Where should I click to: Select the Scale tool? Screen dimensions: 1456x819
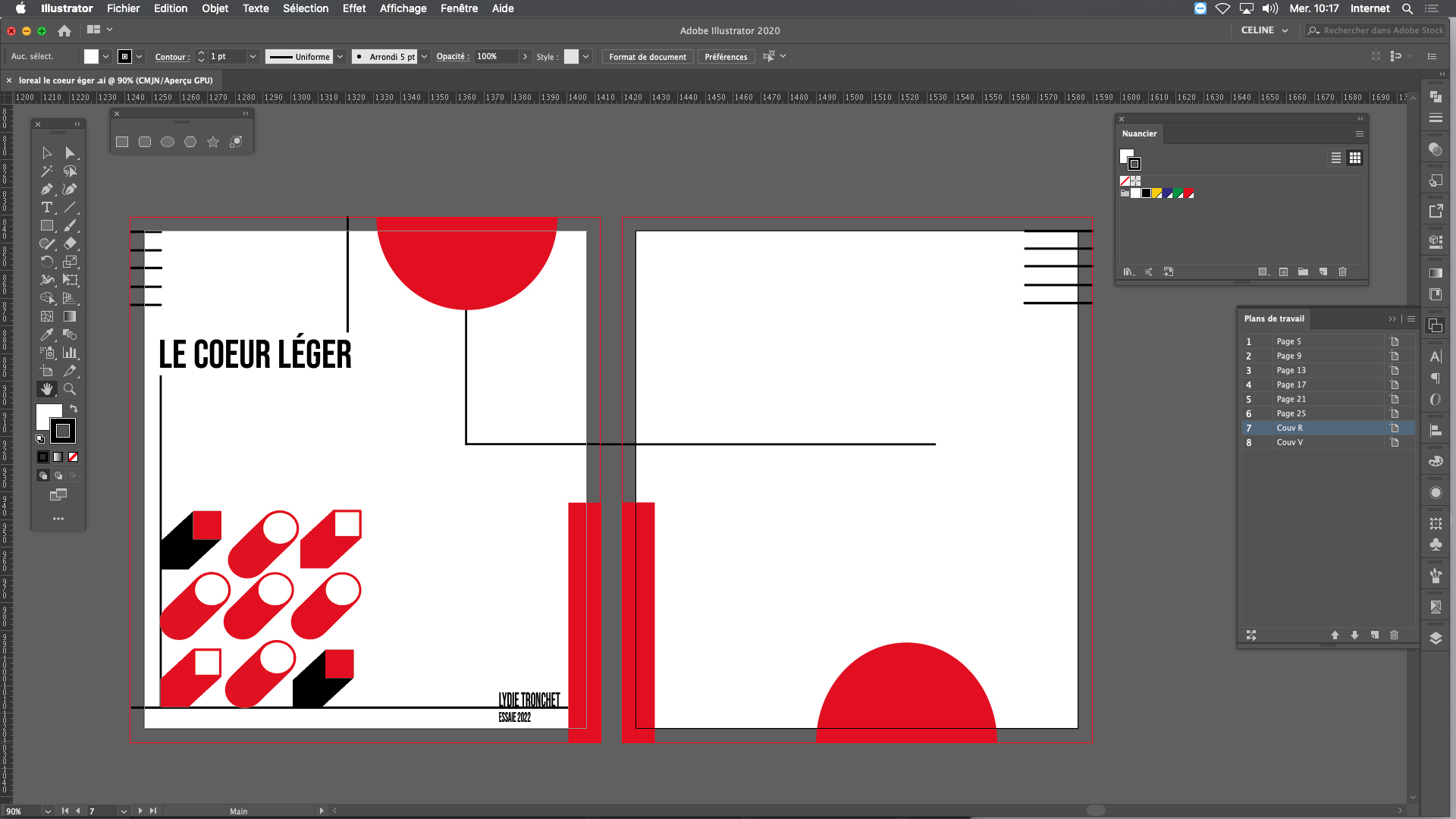click(70, 262)
